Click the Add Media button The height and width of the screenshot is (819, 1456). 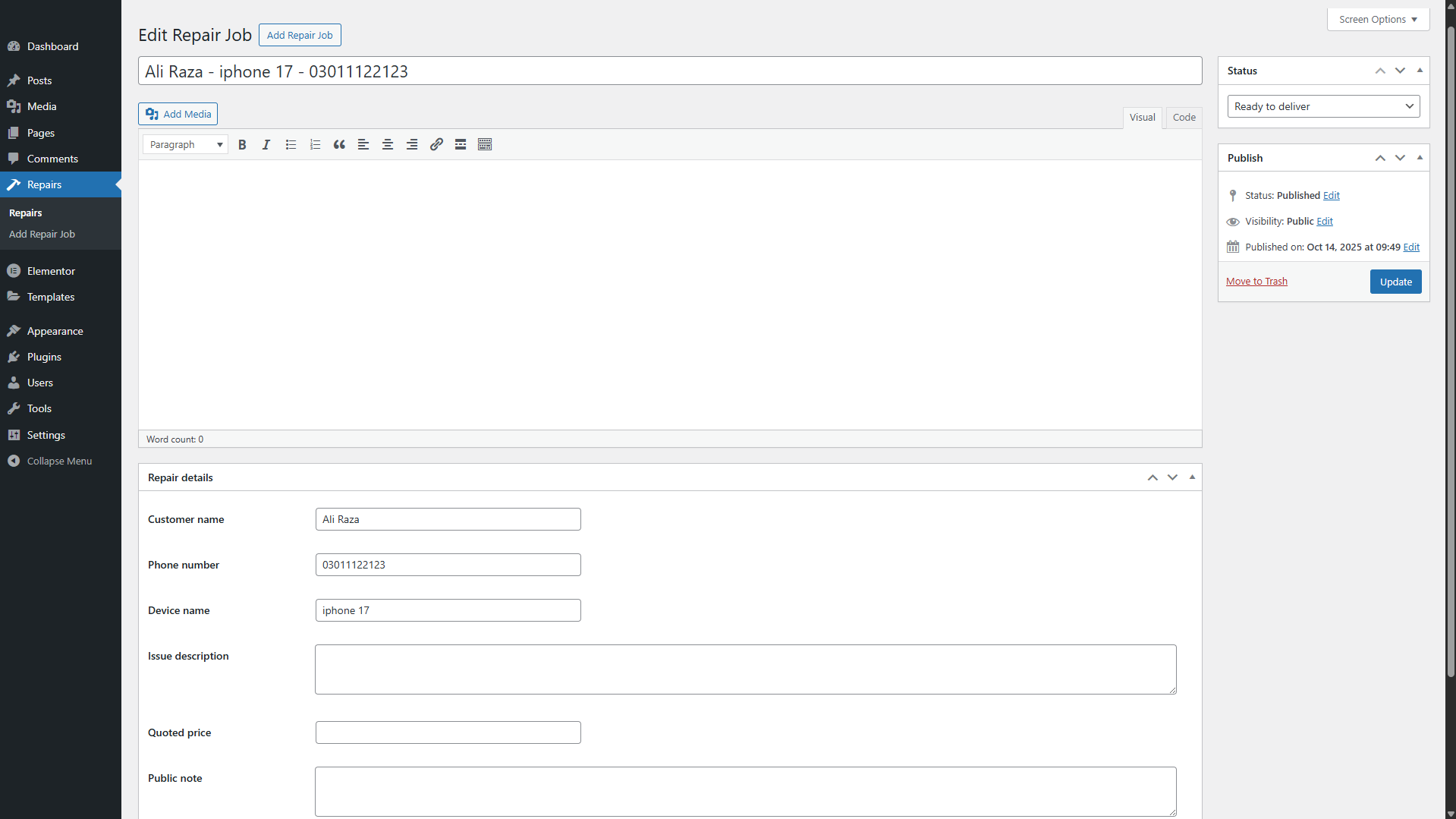[178, 114]
